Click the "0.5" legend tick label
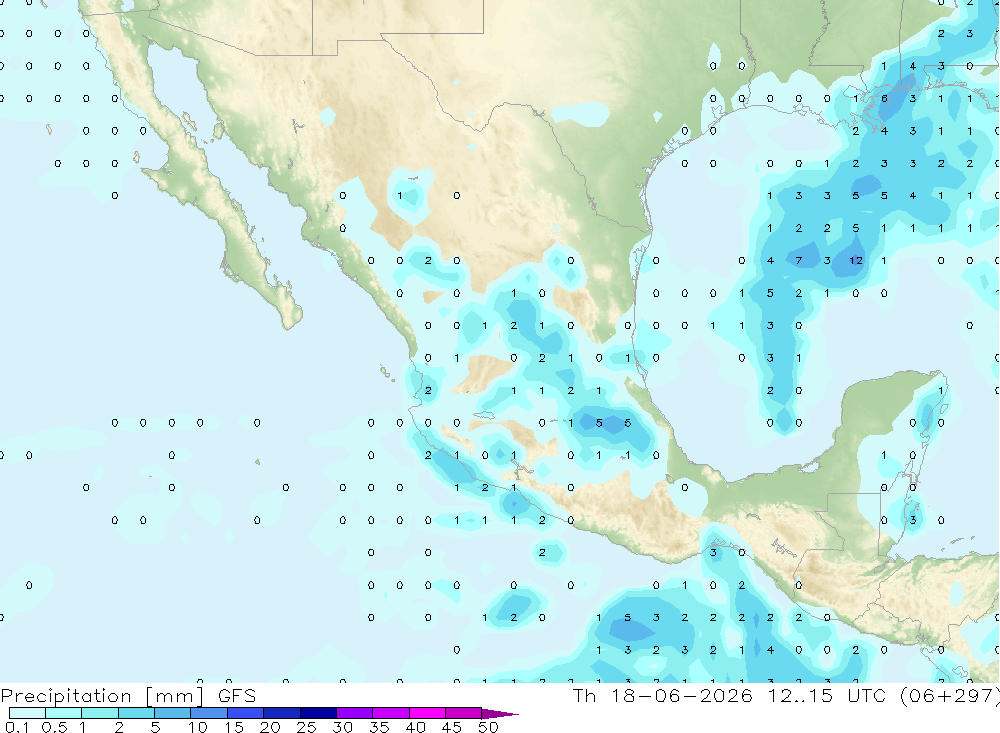1000x733 pixels. [54, 727]
